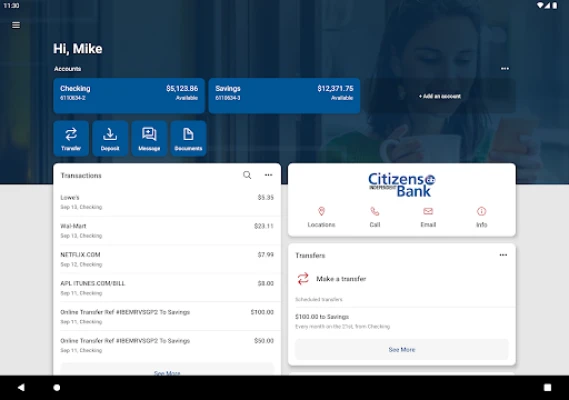Image resolution: width=569 pixels, height=400 pixels.
Task: Search transactions with the magnifier icon
Action: click(x=247, y=175)
